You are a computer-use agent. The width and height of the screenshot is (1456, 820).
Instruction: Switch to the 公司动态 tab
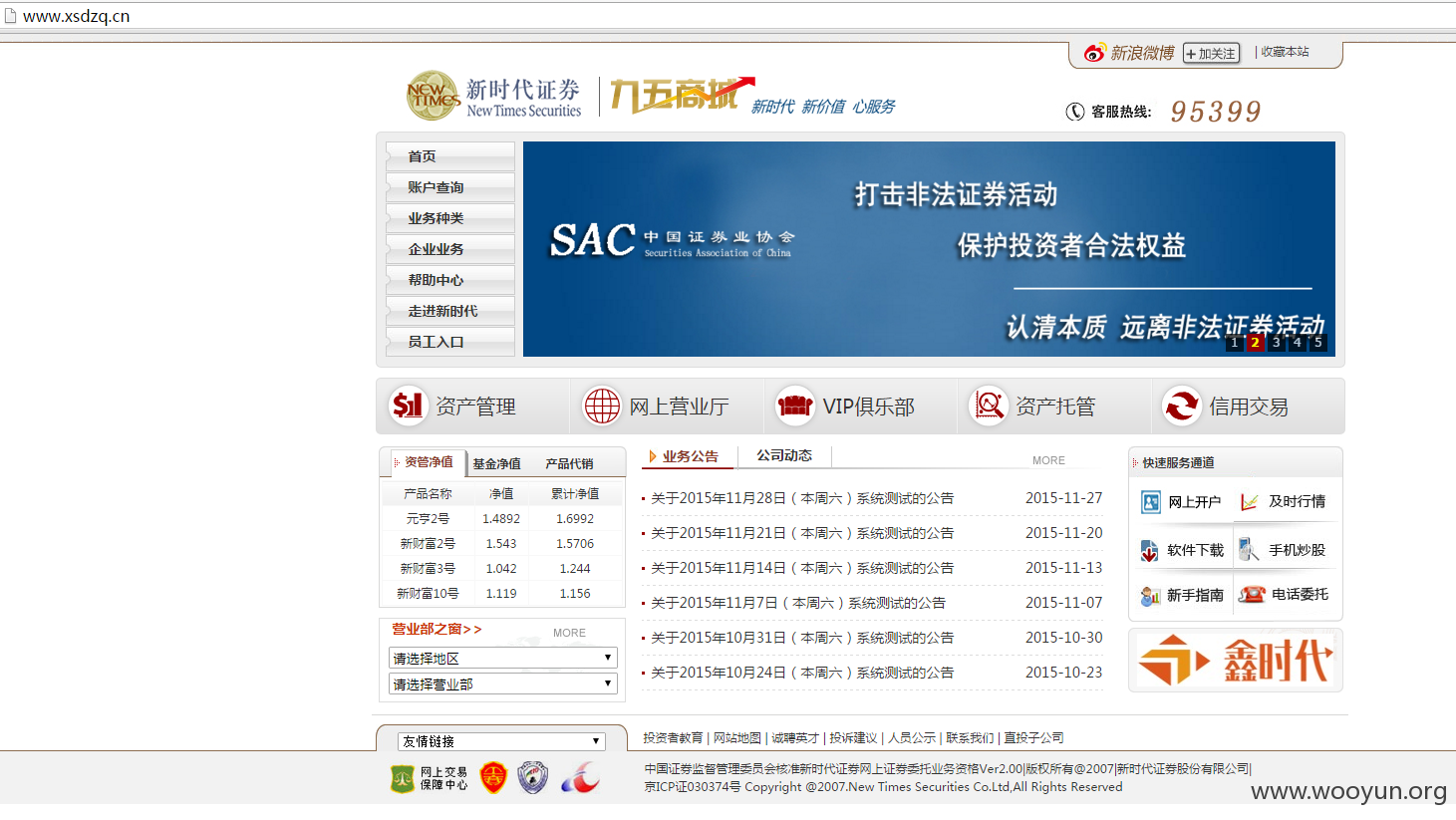(x=784, y=455)
